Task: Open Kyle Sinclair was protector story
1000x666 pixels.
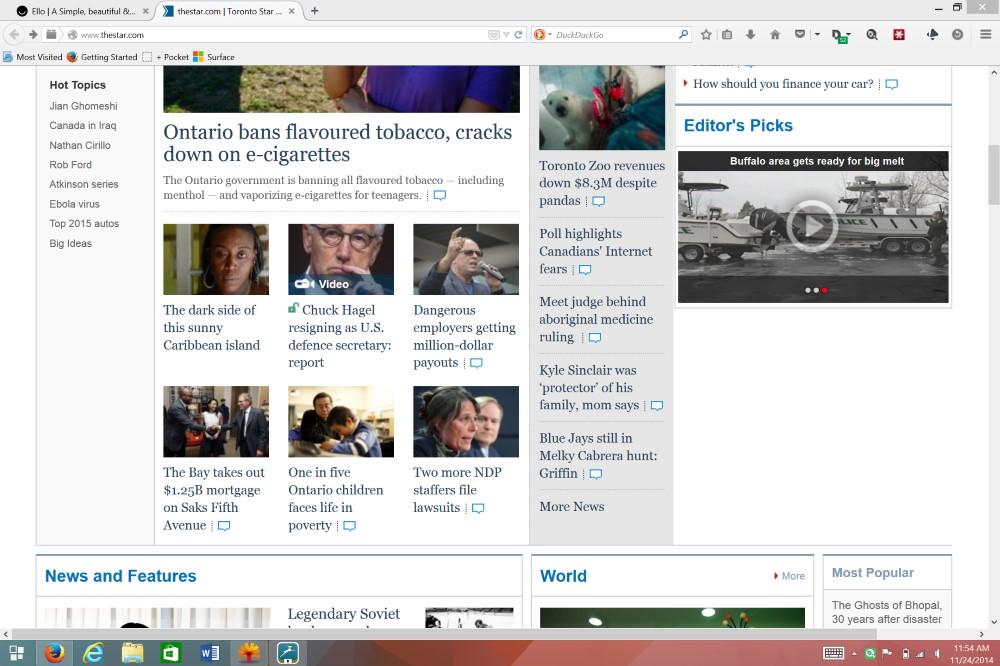Action: pyautogui.click(x=589, y=387)
